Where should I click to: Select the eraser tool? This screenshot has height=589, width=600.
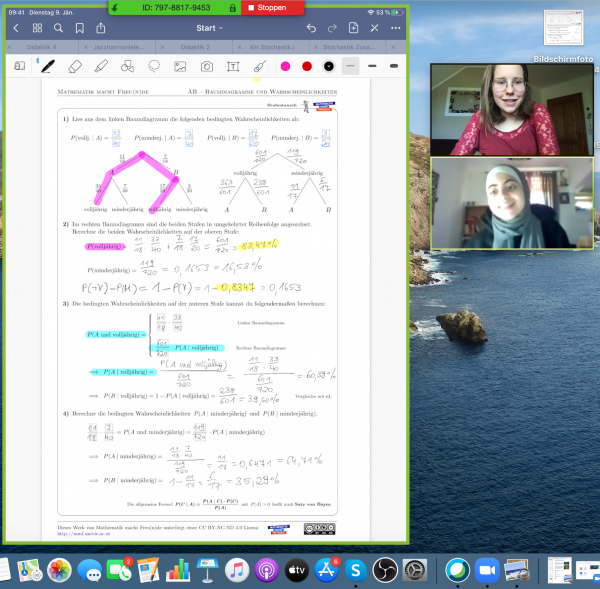point(73,66)
